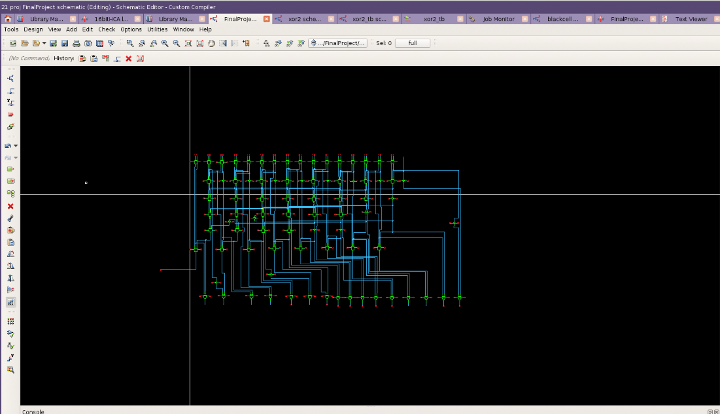Switch to the xor2_tb schematic tab

pos(369,19)
